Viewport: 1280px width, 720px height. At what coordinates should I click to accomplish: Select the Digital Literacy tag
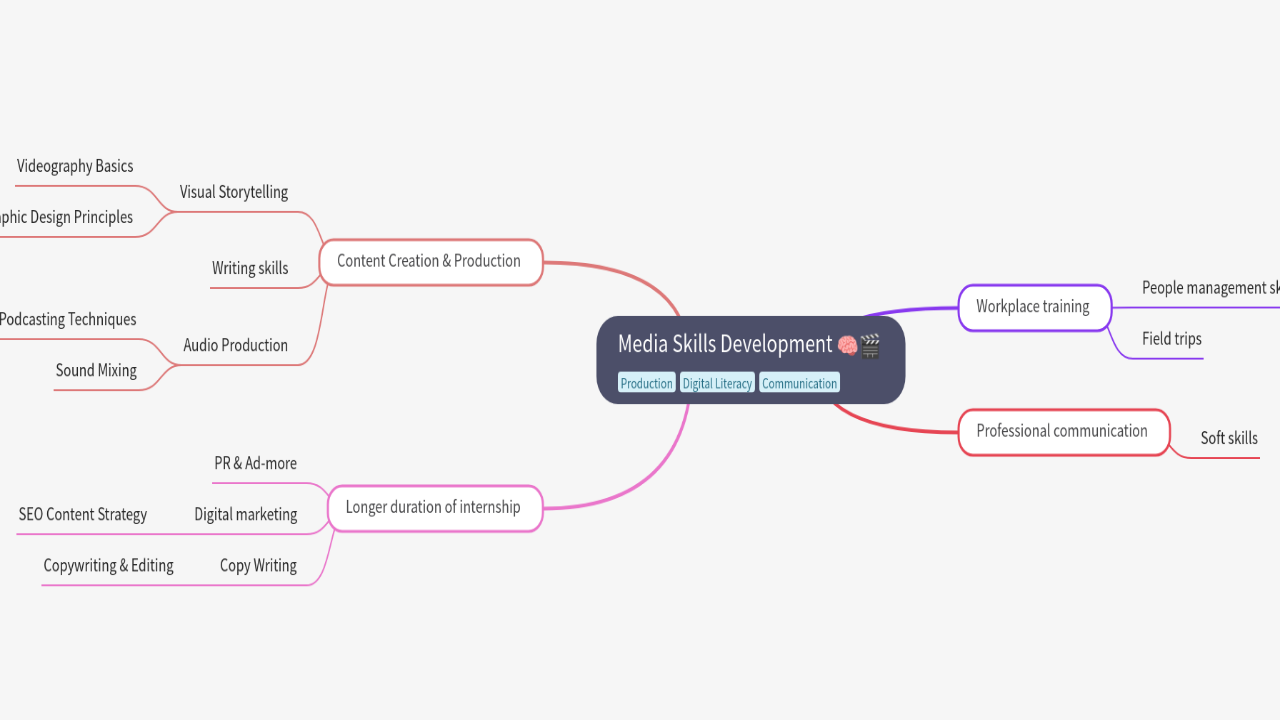[717, 383]
